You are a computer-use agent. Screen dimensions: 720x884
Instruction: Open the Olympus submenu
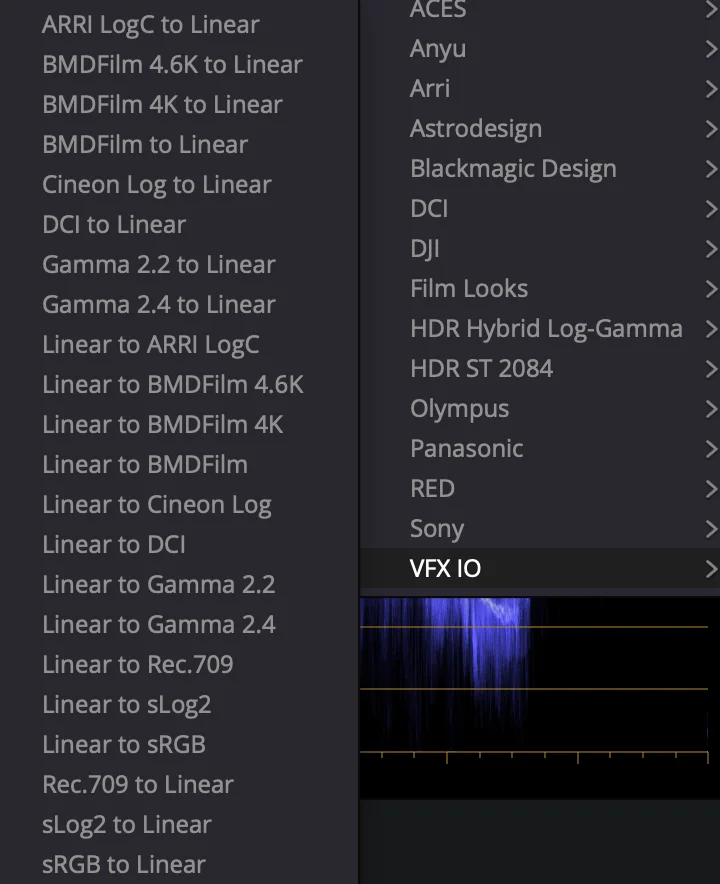point(540,409)
